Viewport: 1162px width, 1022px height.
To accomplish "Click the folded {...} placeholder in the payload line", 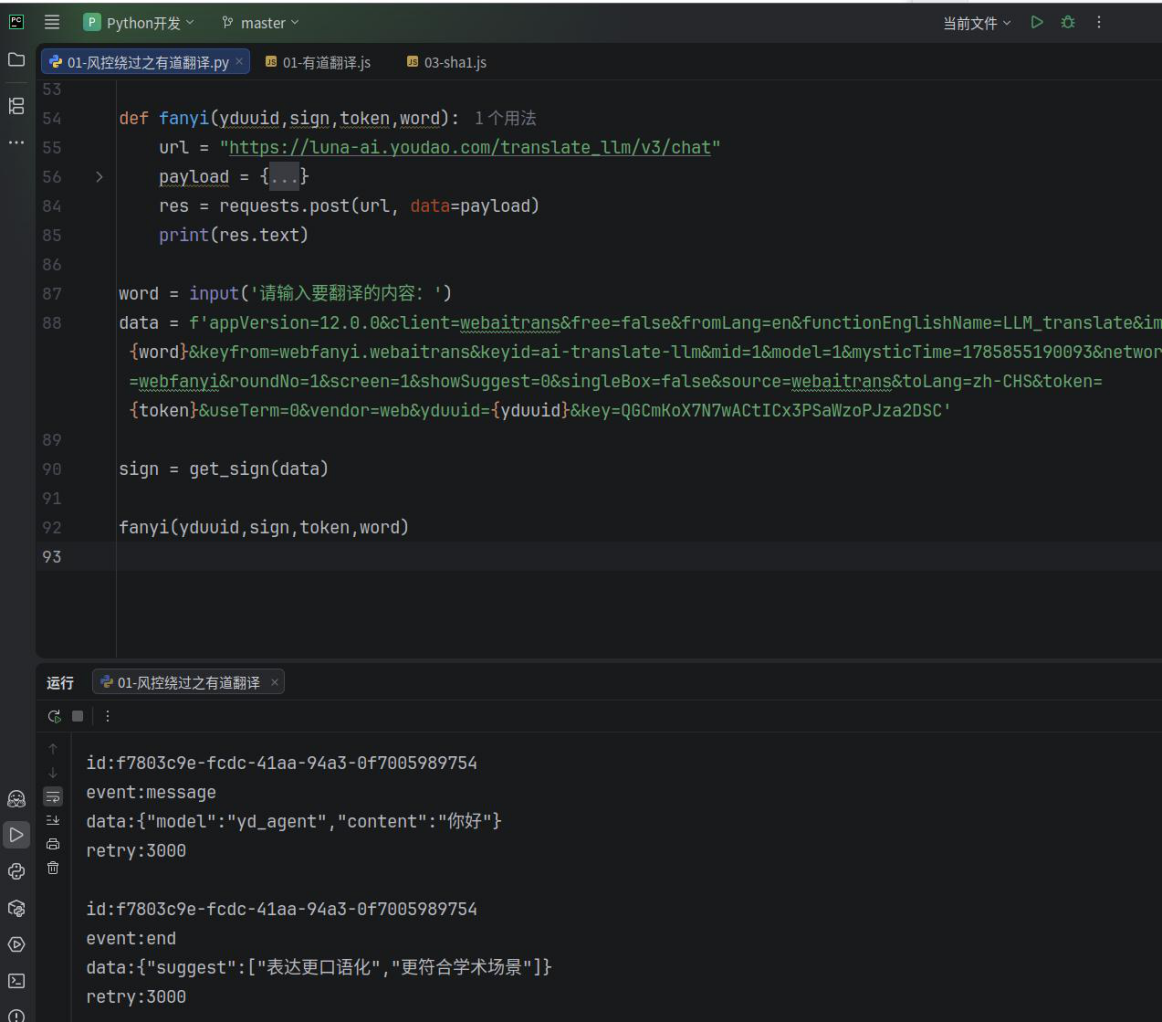I will pyautogui.click(x=285, y=176).
